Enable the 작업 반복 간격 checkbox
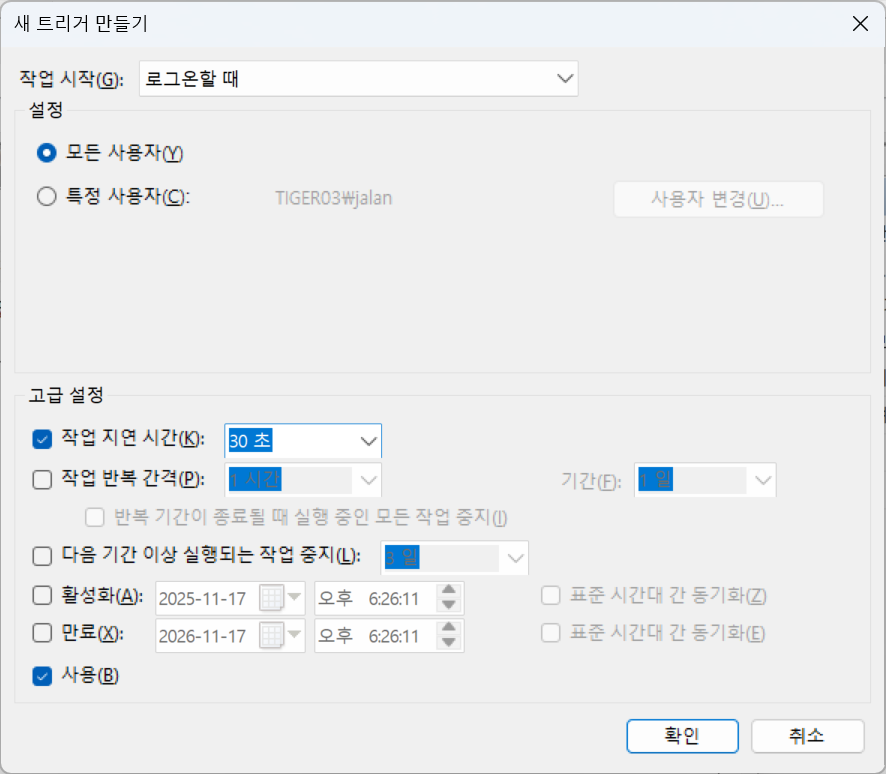The height and width of the screenshot is (774, 886). pyautogui.click(x=42, y=479)
